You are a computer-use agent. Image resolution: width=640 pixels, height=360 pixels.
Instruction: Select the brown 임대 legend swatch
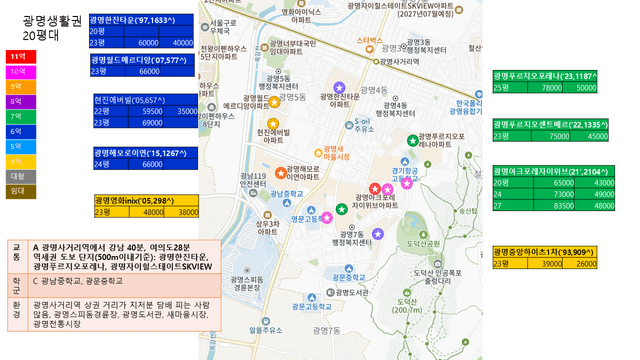(21, 191)
